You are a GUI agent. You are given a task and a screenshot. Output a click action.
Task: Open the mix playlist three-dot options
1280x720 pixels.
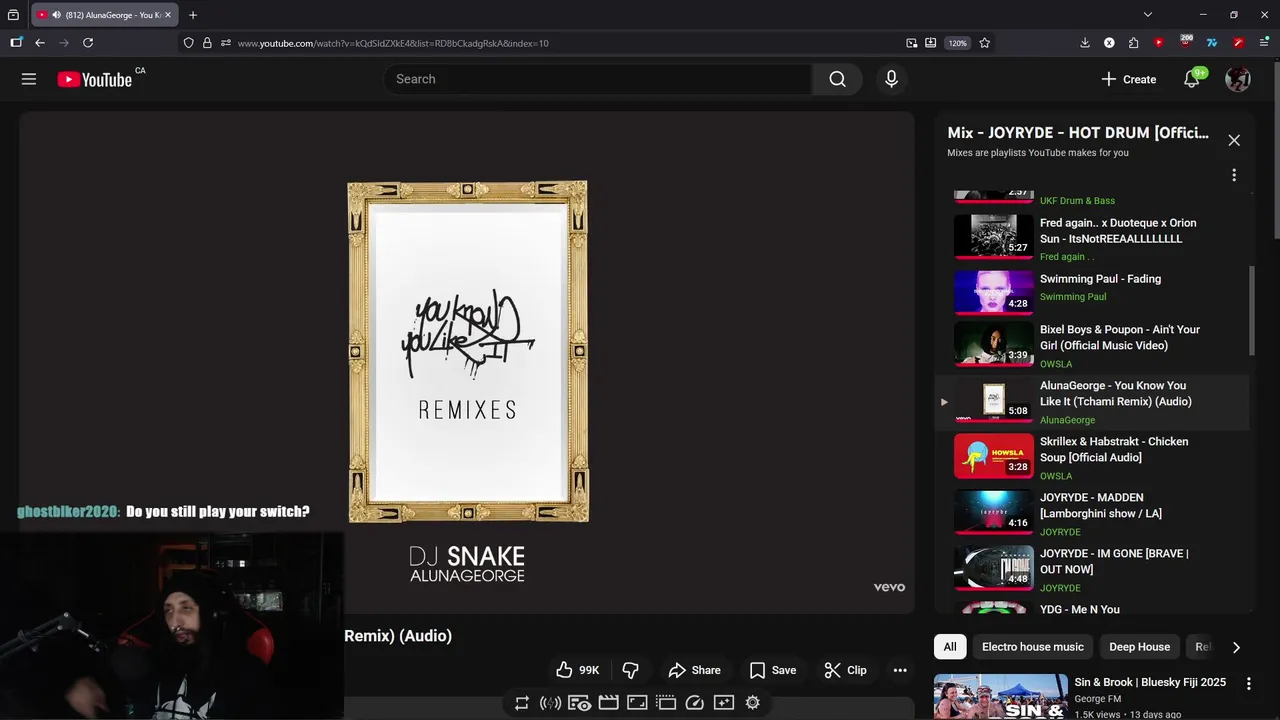pyautogui.click(x=1234, y=175)
